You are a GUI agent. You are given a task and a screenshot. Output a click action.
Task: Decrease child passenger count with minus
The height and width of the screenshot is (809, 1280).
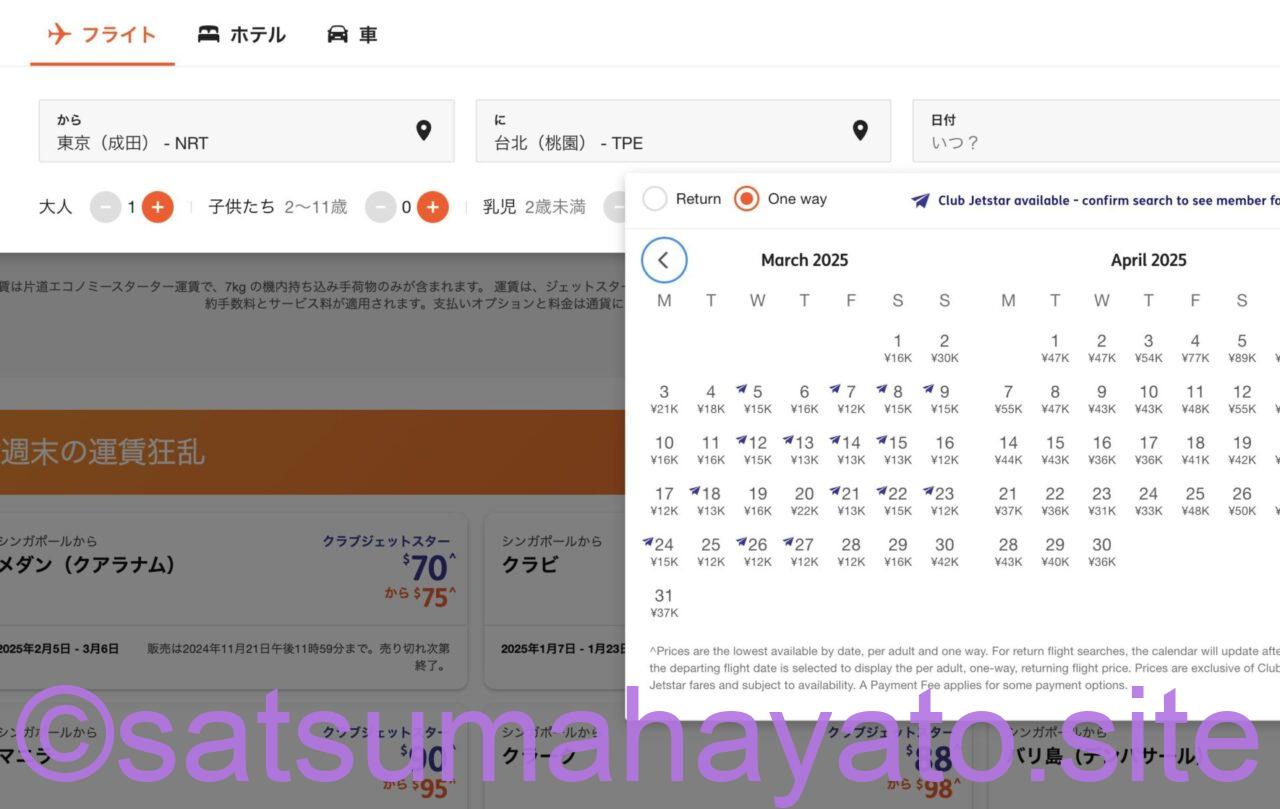tap(380, 207)
